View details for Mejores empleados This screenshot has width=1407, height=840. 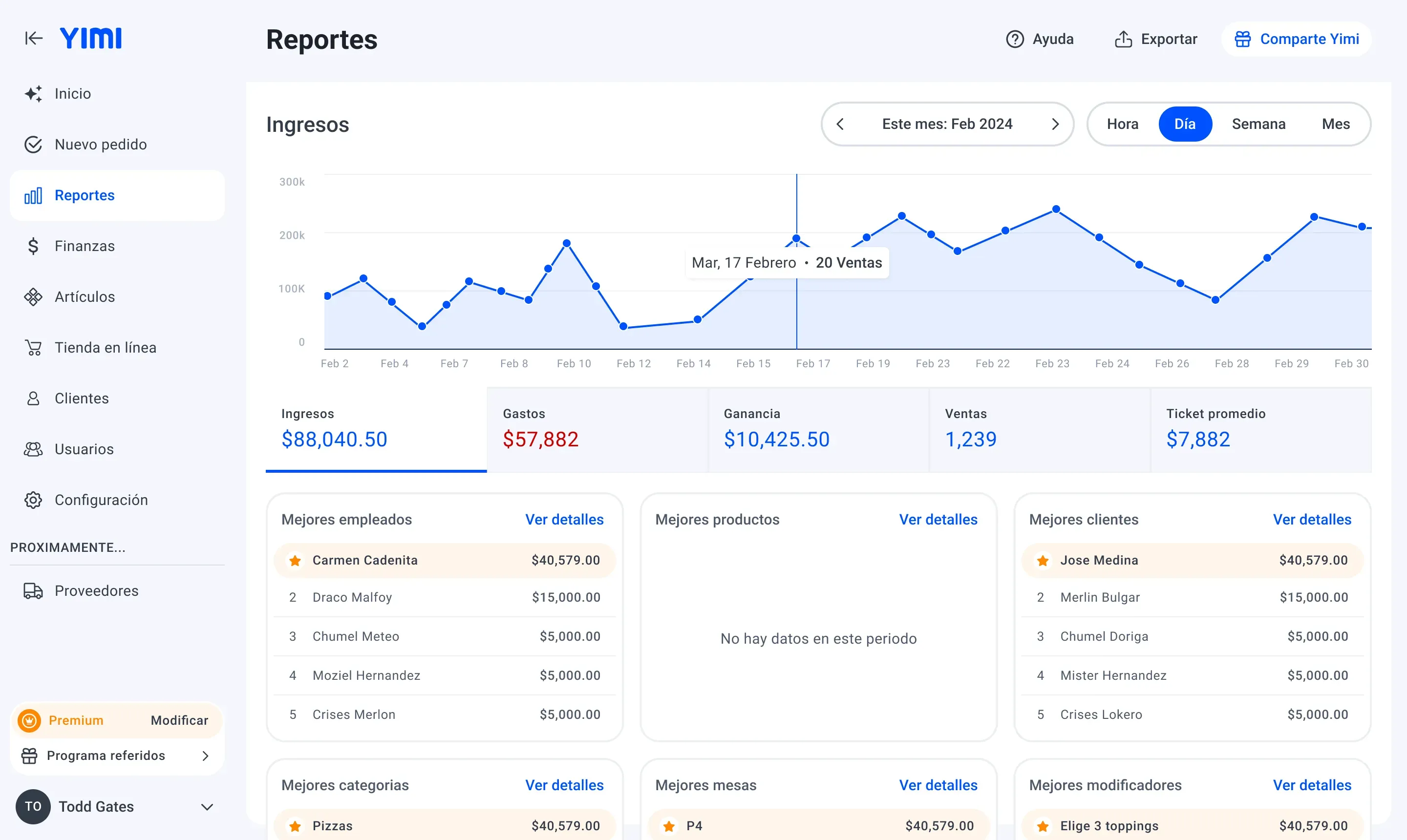tap(564, 520)
